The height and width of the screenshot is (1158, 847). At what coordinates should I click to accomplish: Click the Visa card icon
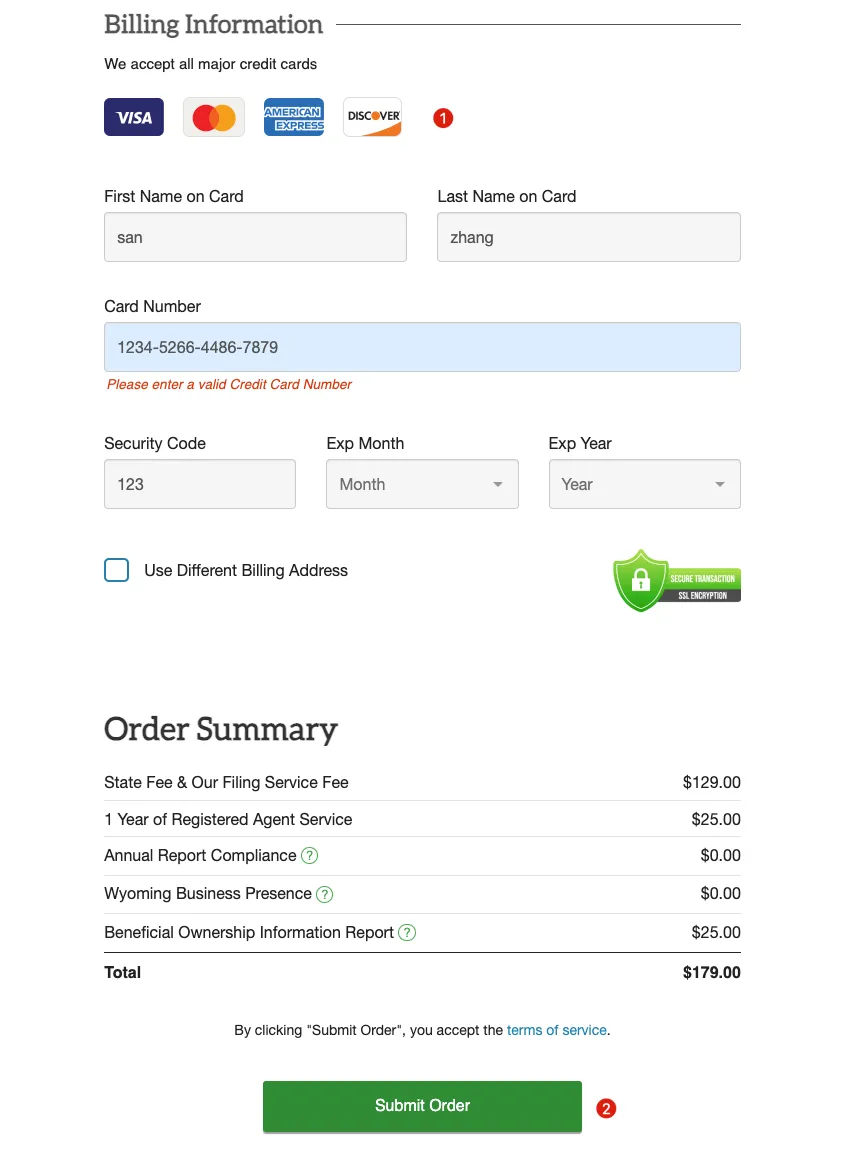134,117
